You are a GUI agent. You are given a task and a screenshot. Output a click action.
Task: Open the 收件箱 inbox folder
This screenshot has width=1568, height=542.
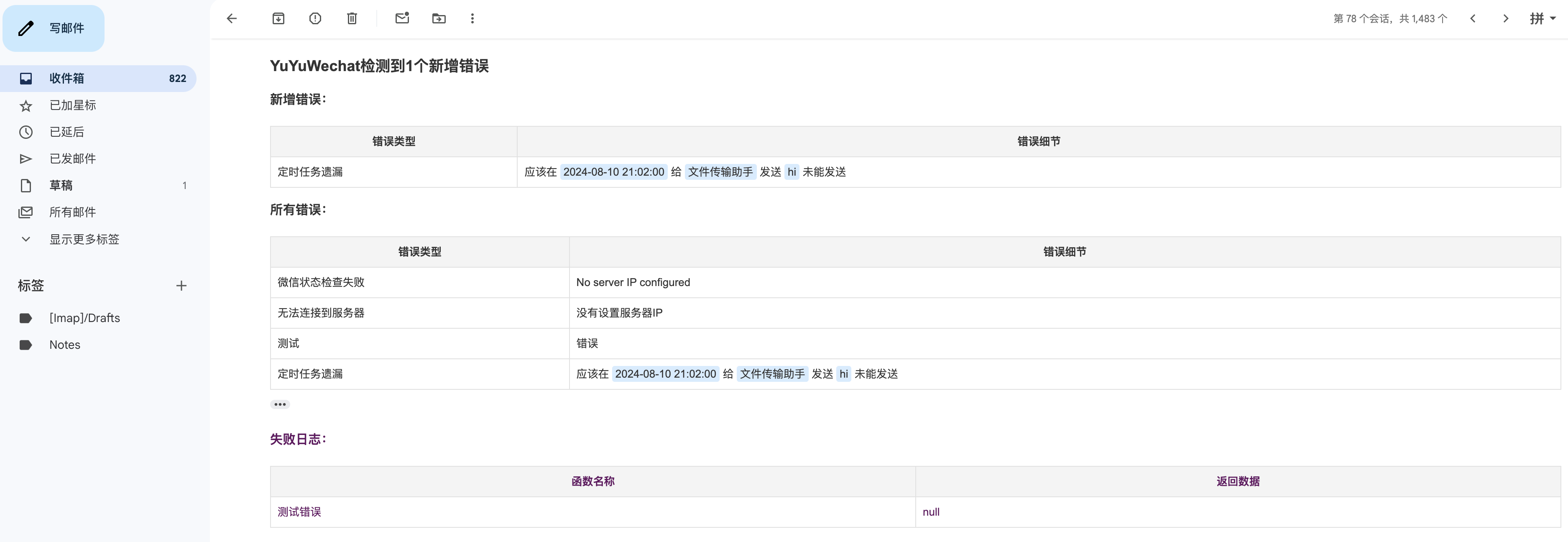[67, 79]
